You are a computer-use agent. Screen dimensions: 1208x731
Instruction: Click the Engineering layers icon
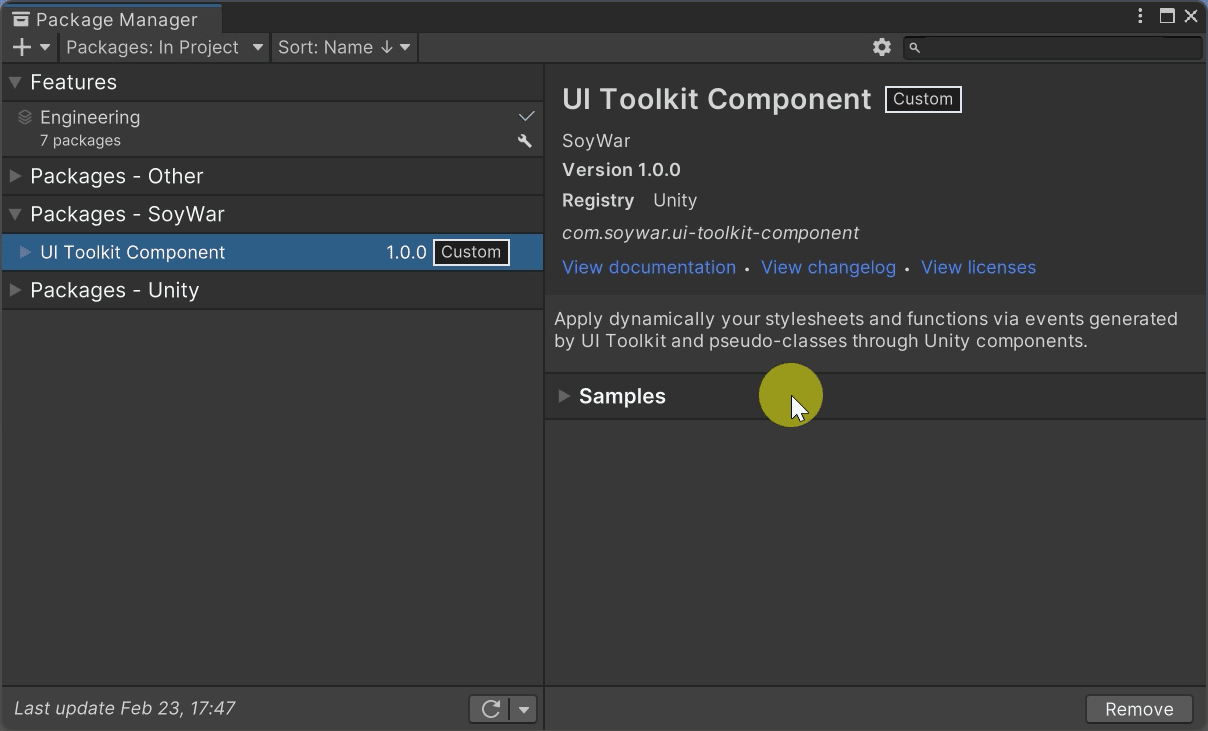[25, 117]
